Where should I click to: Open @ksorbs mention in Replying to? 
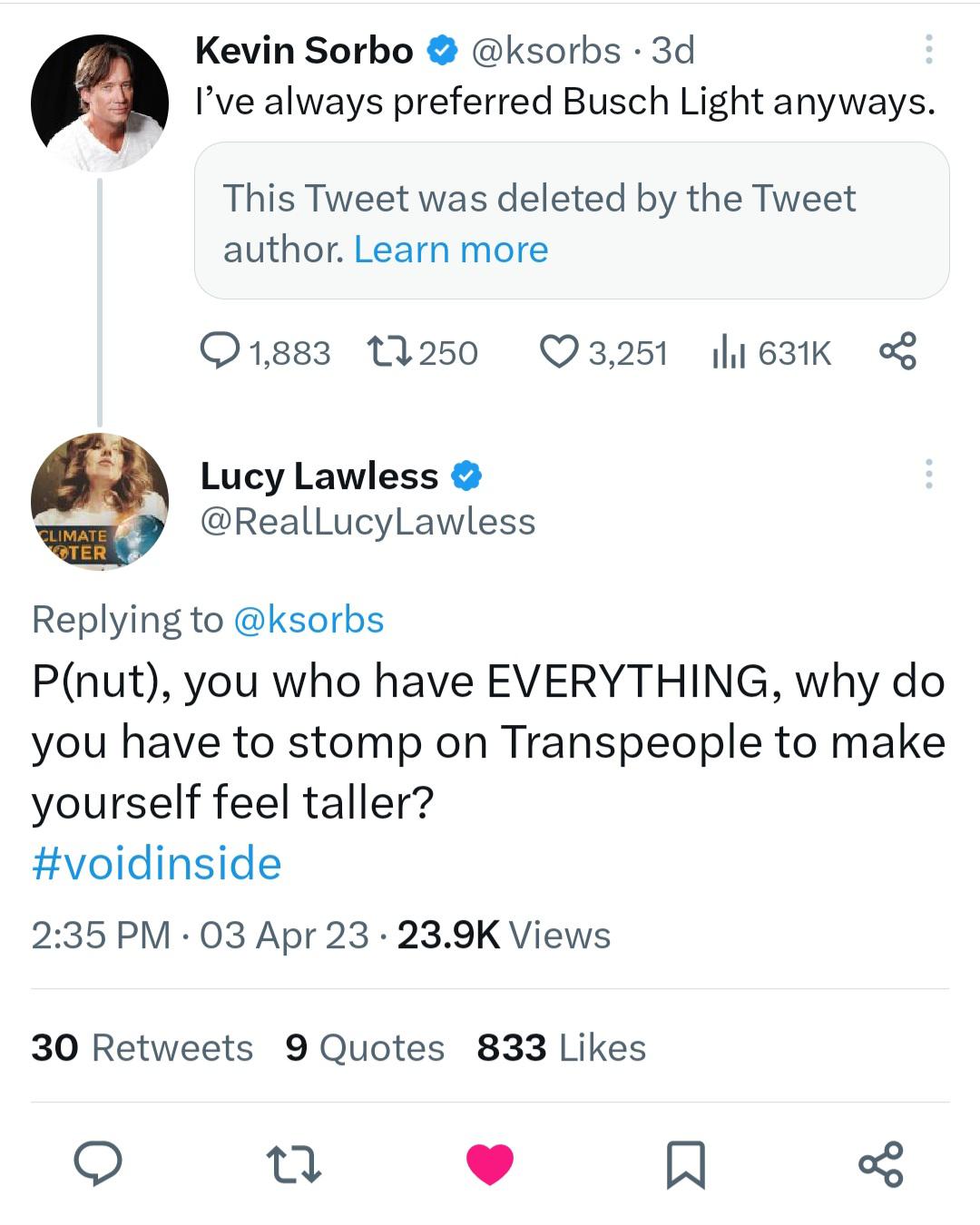[309, 620]
